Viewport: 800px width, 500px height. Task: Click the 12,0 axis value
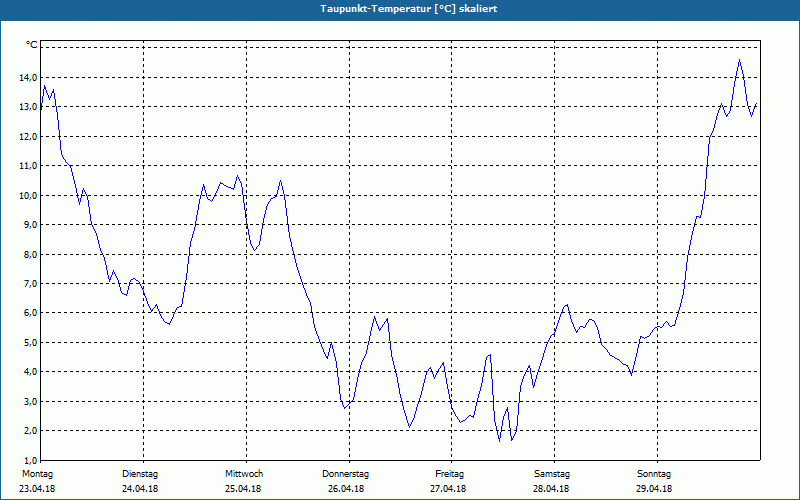(28, 136)
